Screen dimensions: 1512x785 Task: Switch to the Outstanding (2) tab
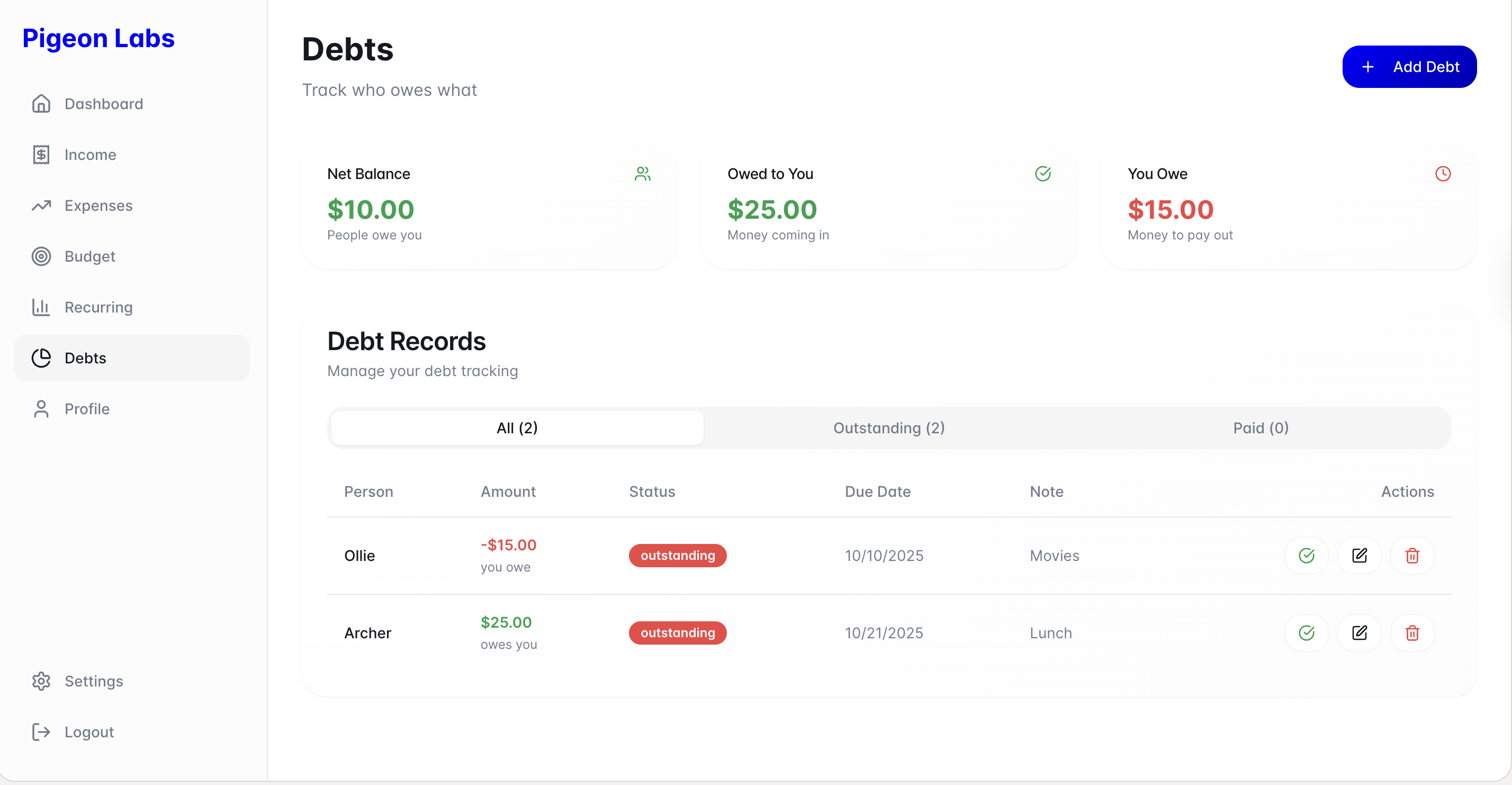point(889,428)
